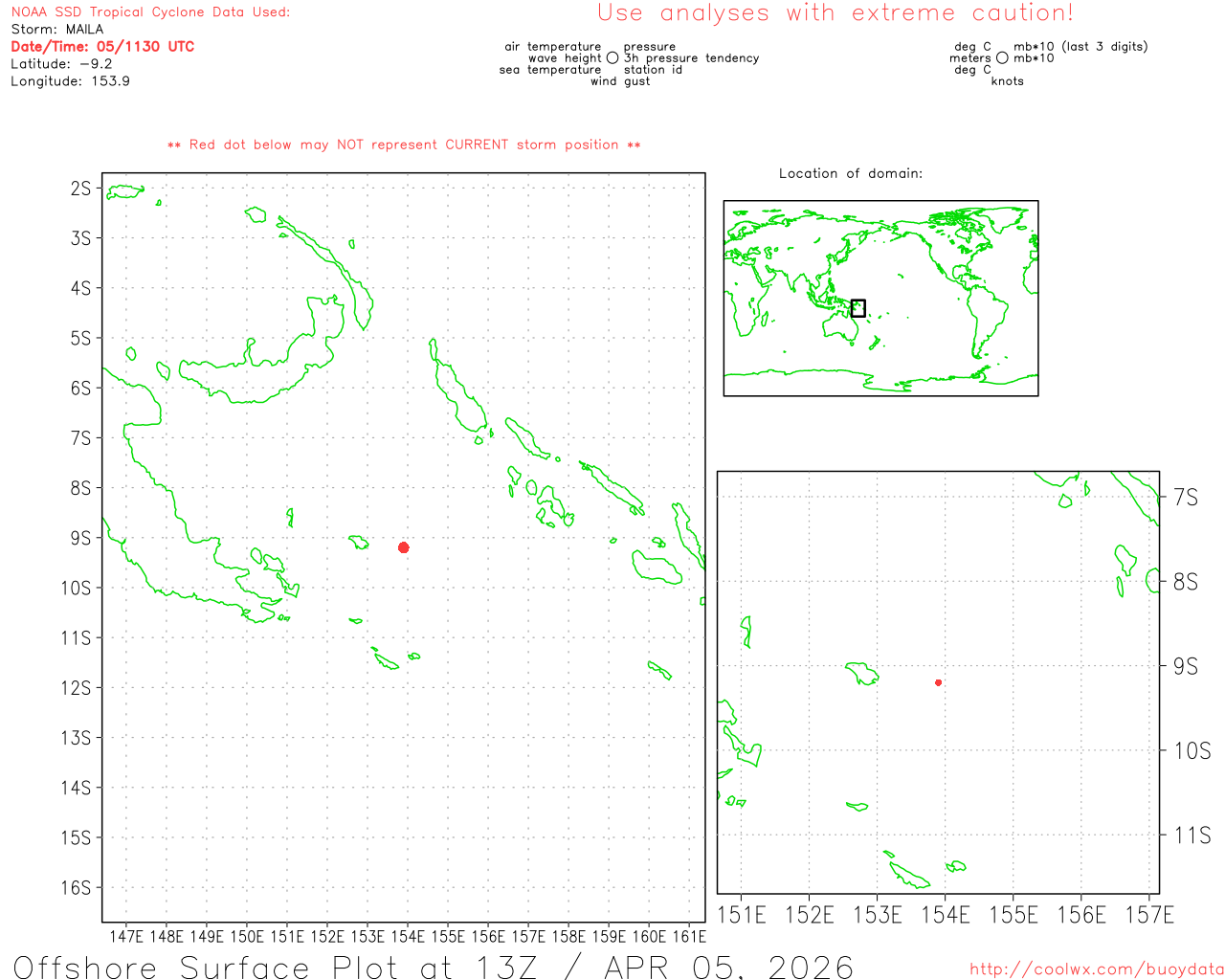
Task: Click the 157E longitude label on main map
Action: tap(527, 937)
